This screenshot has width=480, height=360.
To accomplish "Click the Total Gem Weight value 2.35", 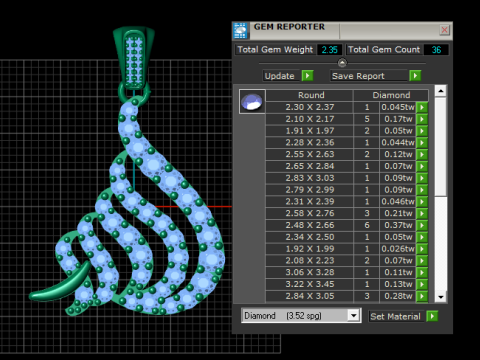I will click(x=330, y=50).
